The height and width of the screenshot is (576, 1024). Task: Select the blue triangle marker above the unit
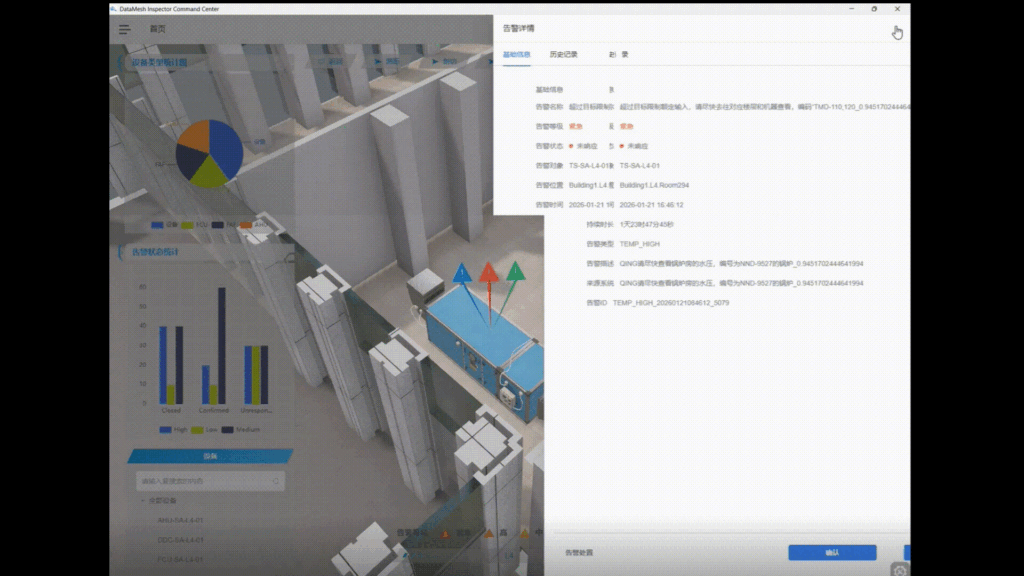[462, 272]
